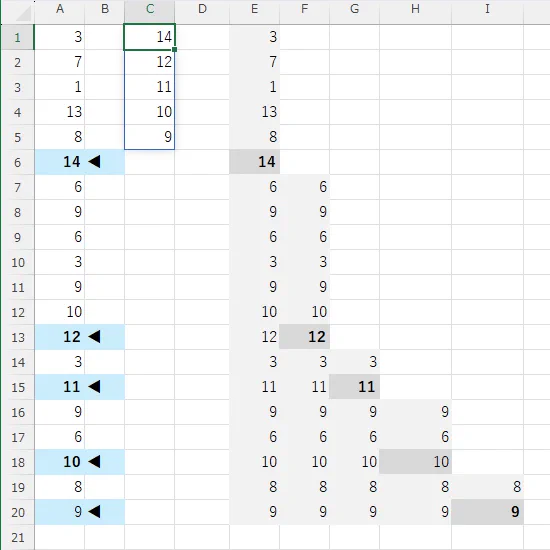Click cell F15 containing 11

point(304,387)
